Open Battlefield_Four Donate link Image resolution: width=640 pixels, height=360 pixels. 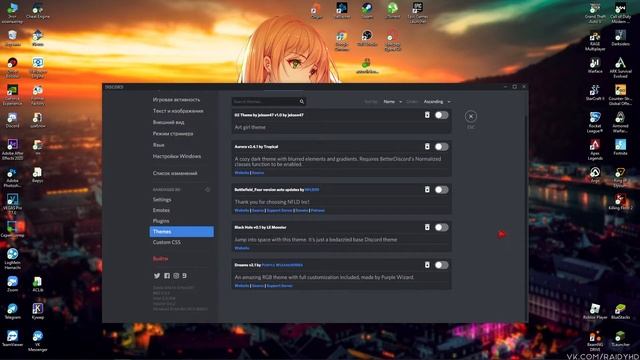click(x=302, y=210)
